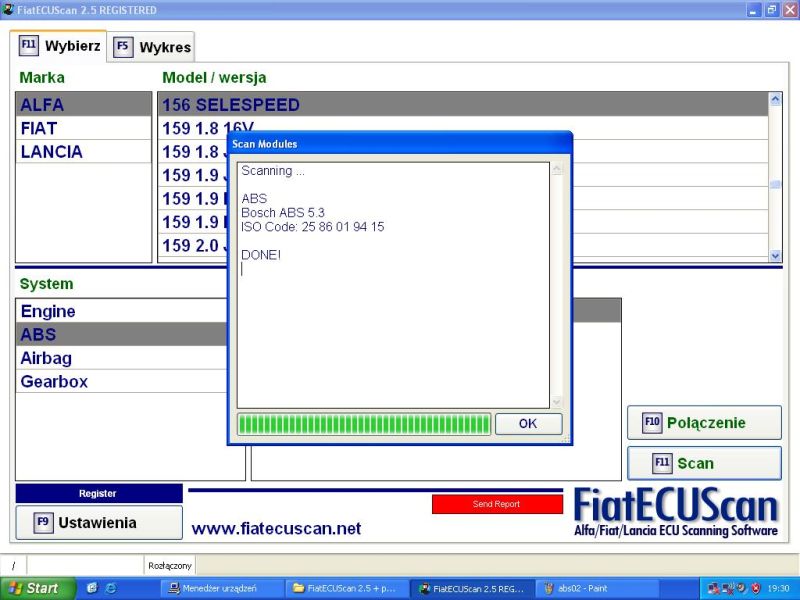
Task: Choose Gearbox in the System list
Action: tap(121, 381)
